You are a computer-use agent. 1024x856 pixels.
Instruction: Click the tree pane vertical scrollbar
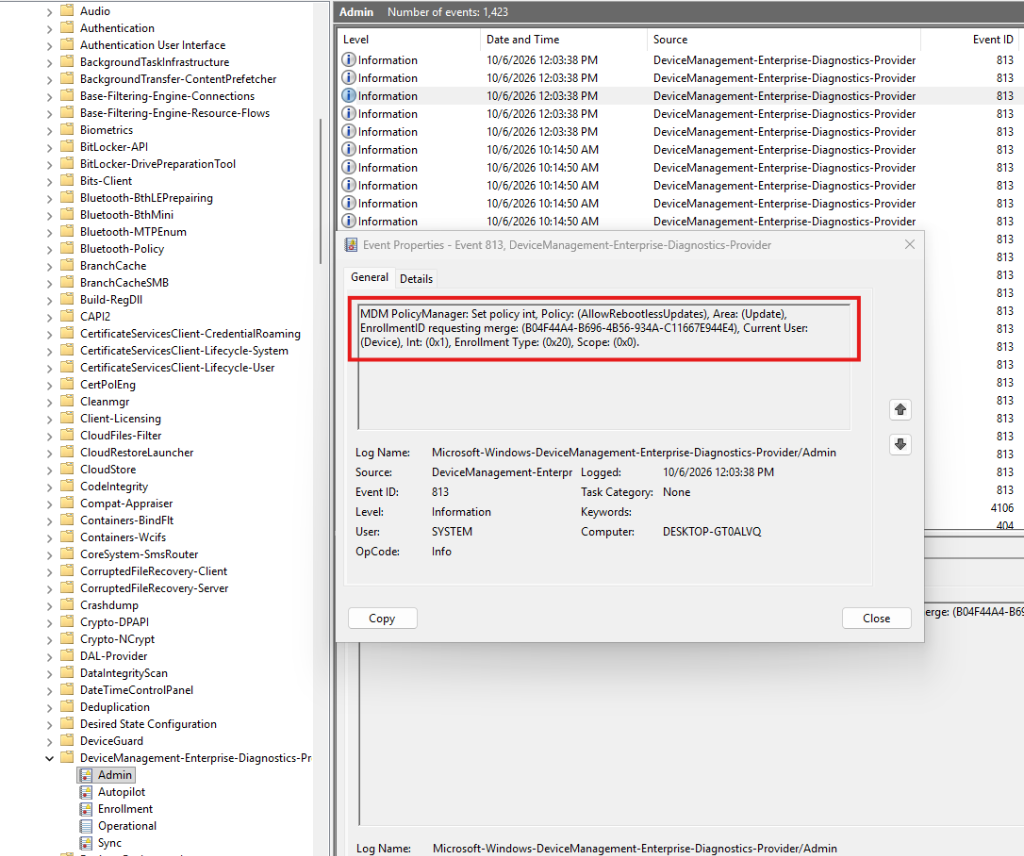320,191
